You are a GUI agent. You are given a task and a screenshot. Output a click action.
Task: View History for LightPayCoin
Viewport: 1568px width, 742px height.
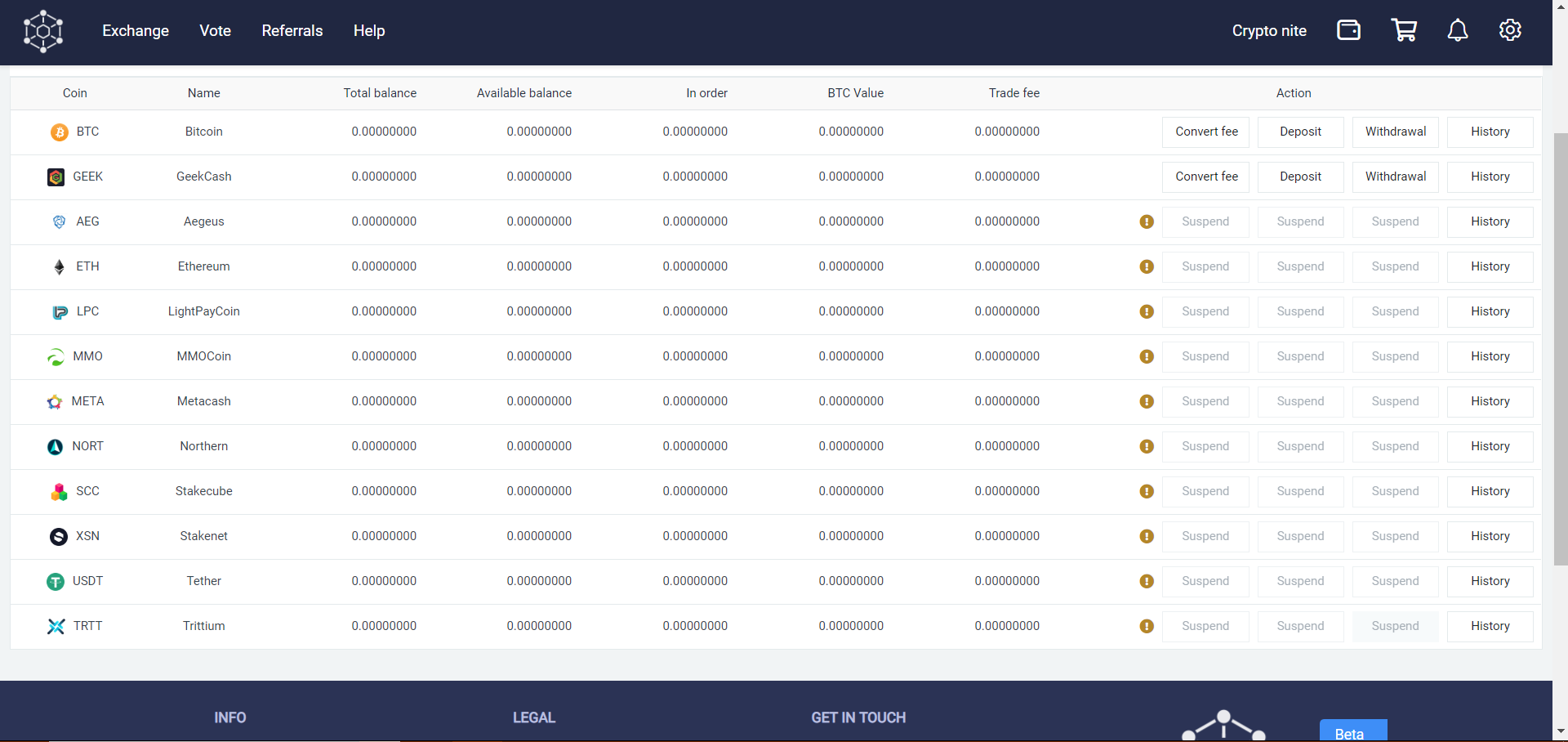pos(1490,312)
